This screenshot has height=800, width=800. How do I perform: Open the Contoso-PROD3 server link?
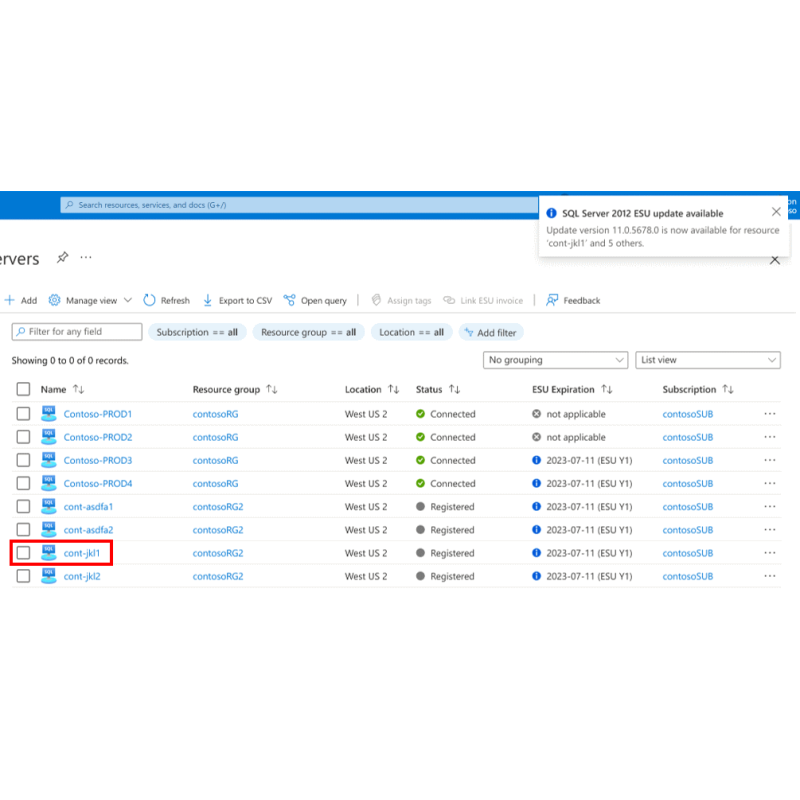[x=97, y=460]
